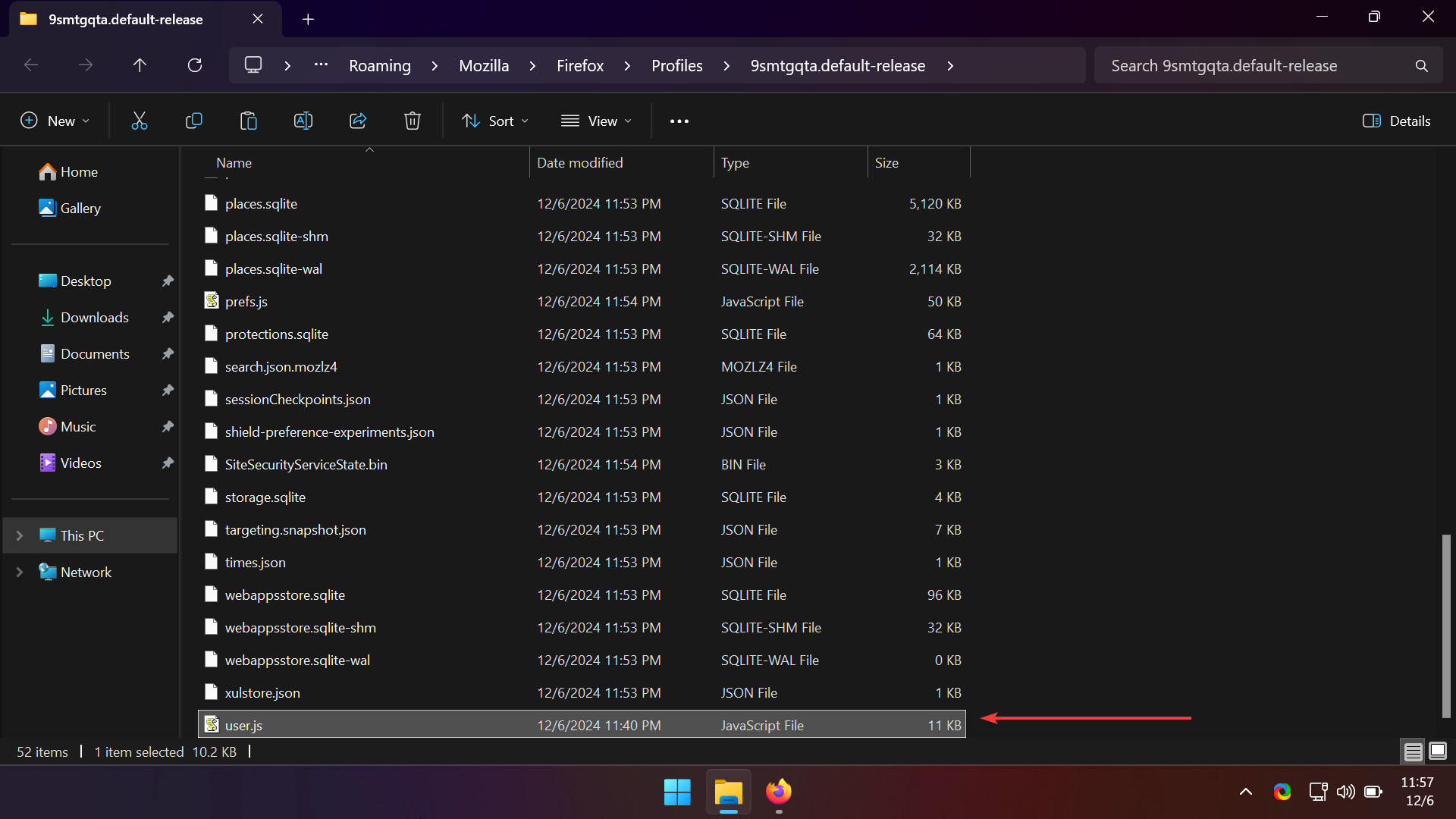
Task: Navigate back with the back arrow
Action: coord(31,65)
